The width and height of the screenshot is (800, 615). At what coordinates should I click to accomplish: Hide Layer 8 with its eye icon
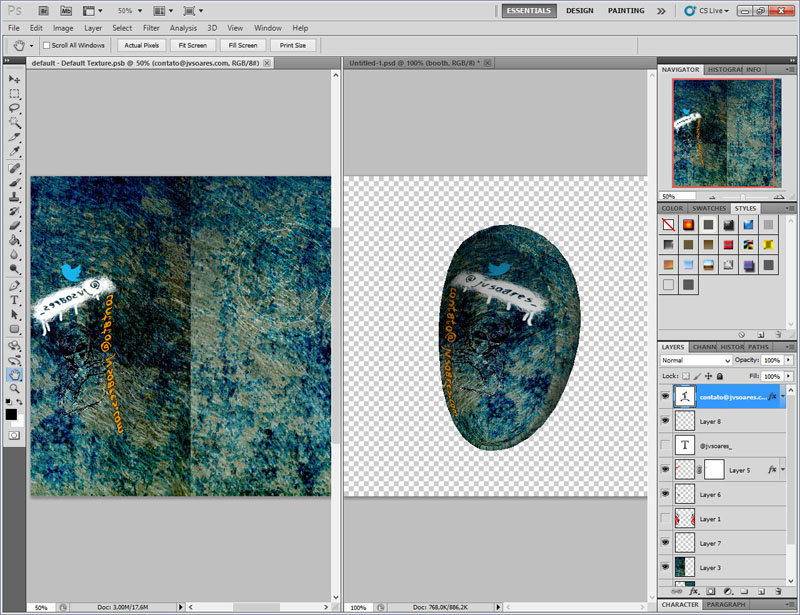tap(665, 422)
